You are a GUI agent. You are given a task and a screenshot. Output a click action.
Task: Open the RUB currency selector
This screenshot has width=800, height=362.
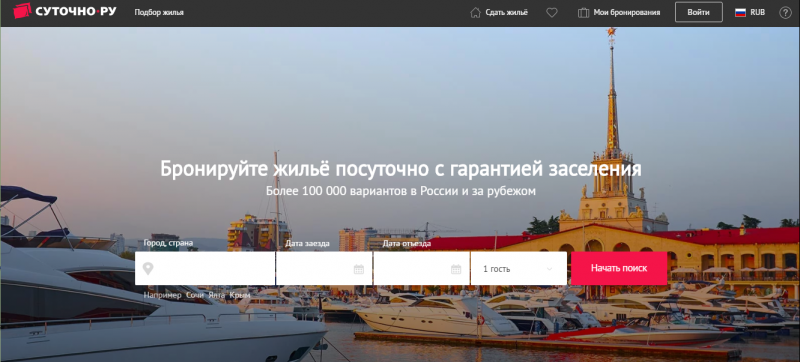coord(757,13)
